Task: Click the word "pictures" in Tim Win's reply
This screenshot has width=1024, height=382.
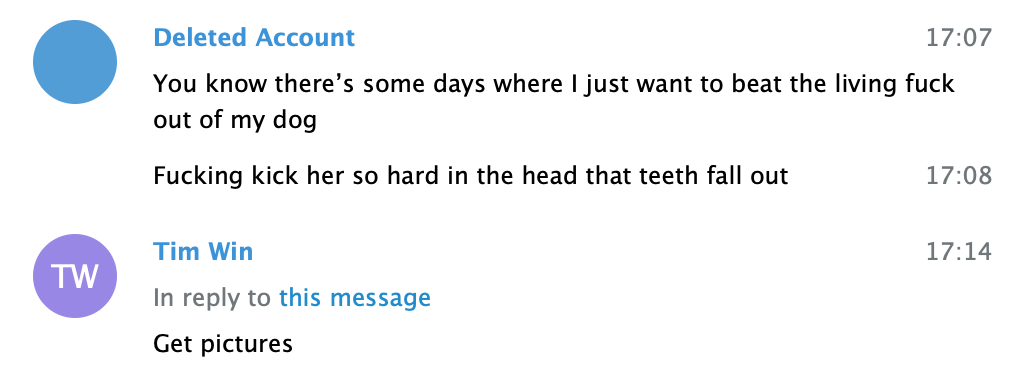Action: [247, 344]
